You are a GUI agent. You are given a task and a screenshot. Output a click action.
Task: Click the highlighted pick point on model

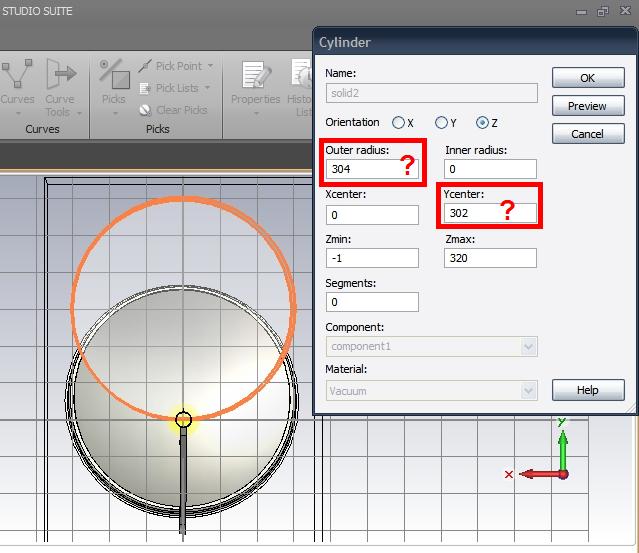pyautogui.click(x=183, y=419)
